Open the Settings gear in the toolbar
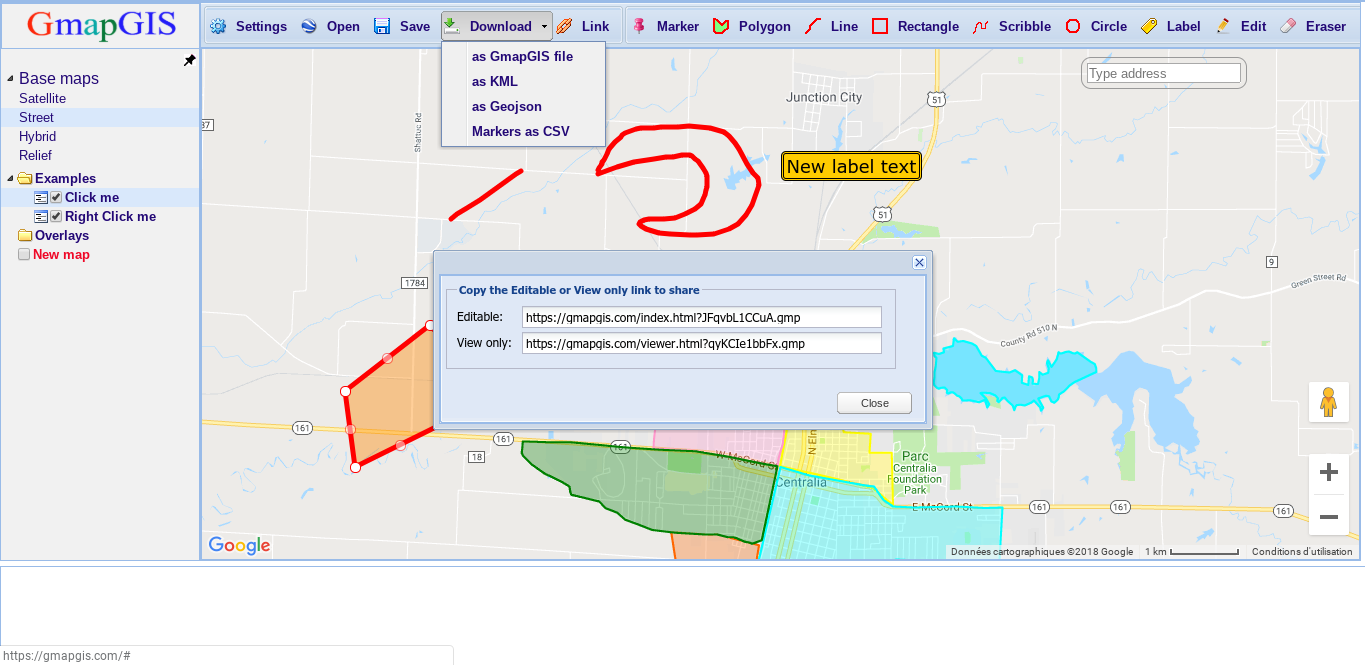The image size is (1365, 665). [248, 27]
